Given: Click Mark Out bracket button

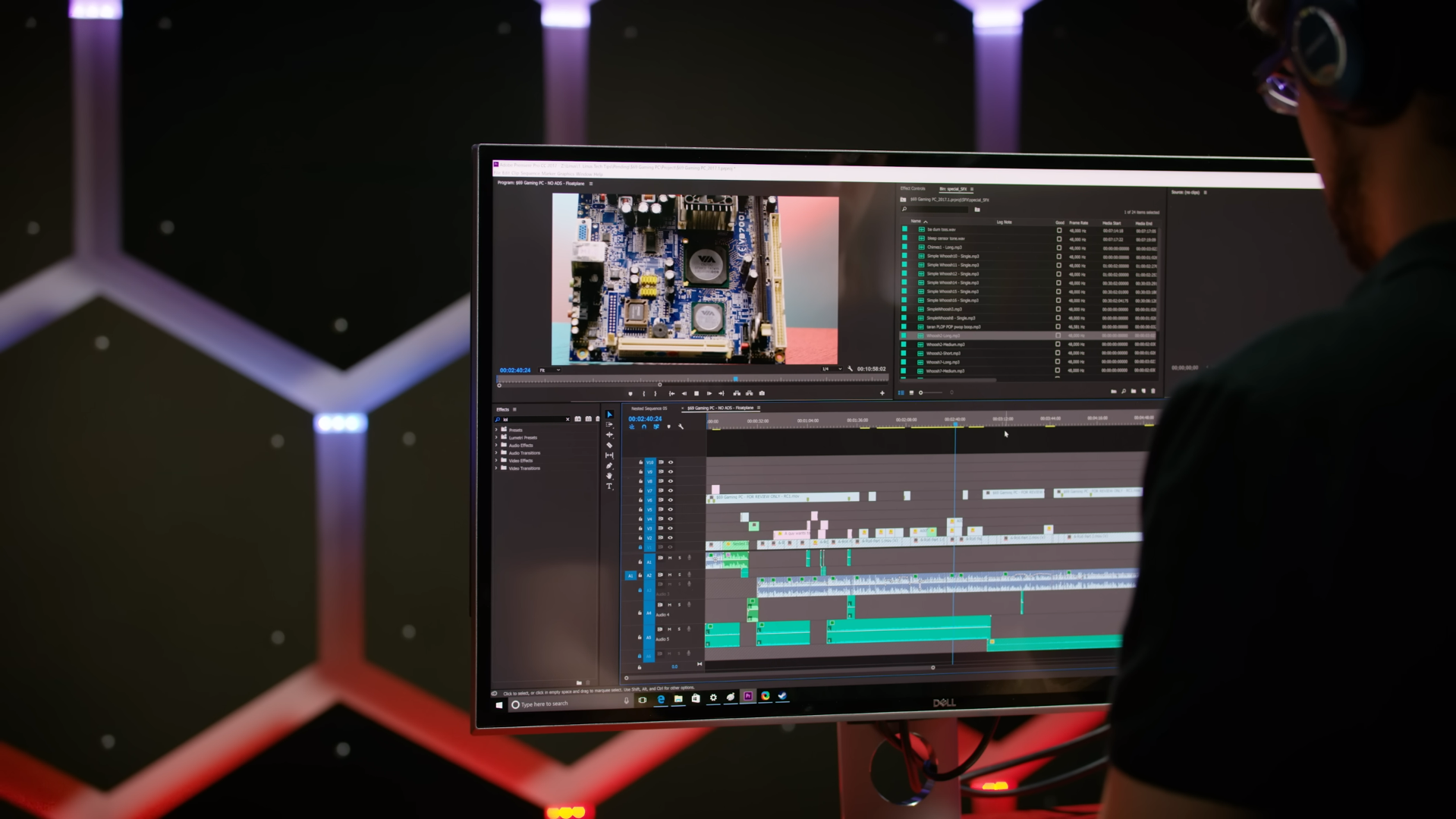Looking at the screenshot, I should 656,394.
